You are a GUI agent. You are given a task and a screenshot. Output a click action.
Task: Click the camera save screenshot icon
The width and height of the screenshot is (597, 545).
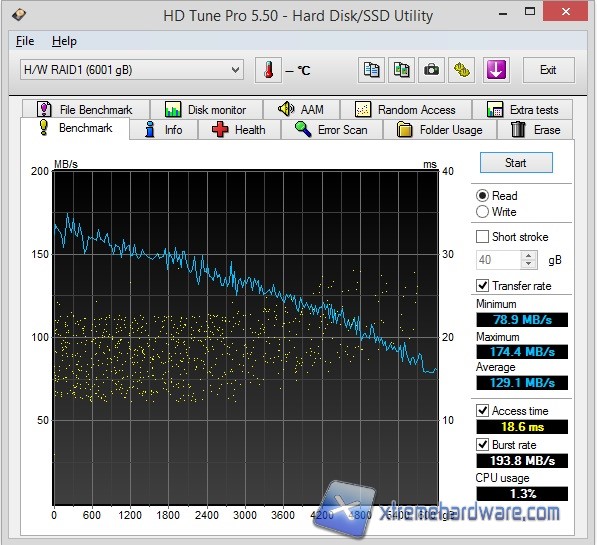tap(431, 70)
